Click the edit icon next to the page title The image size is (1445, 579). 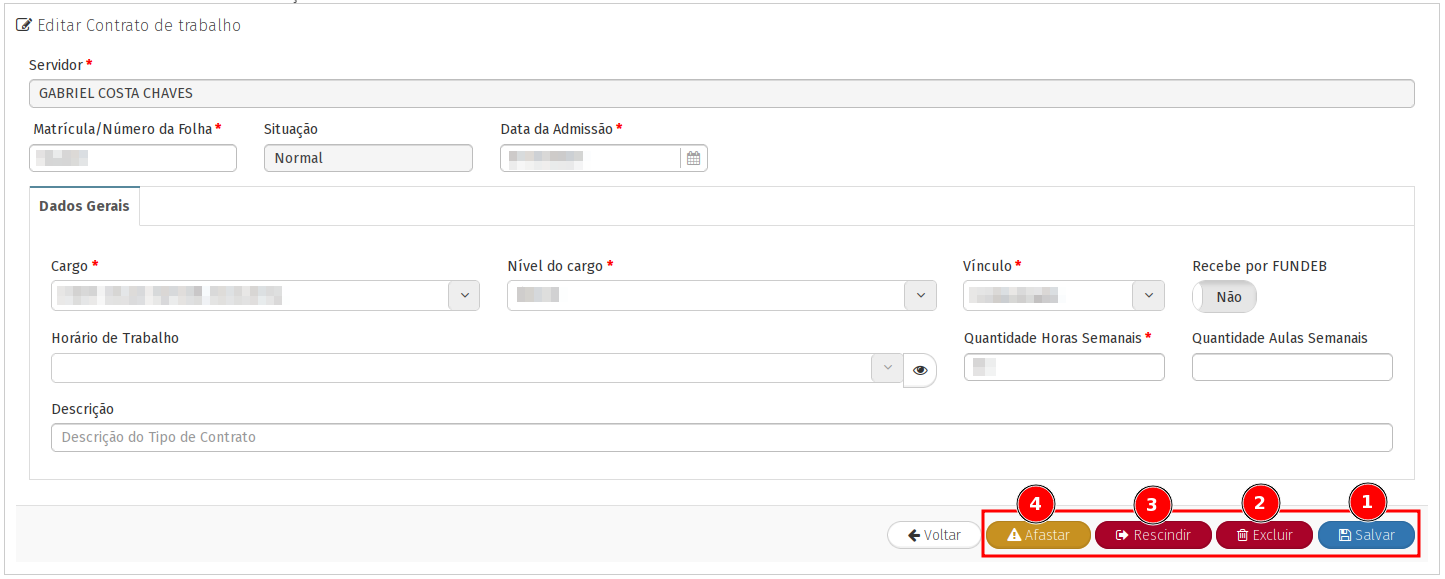pyautogui.click(x=24, y=25)
